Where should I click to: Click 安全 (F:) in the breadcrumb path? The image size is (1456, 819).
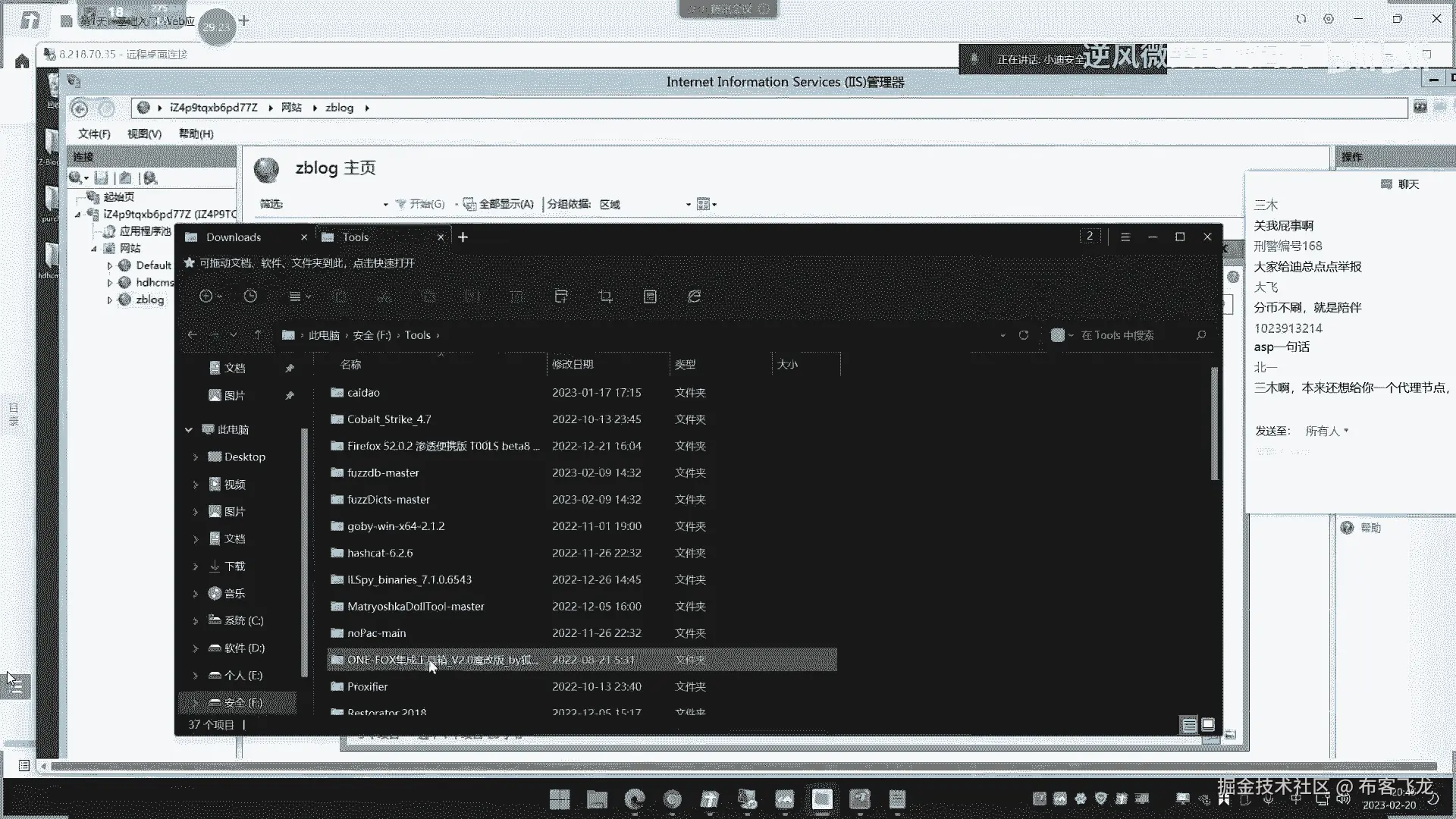point(372,335)
